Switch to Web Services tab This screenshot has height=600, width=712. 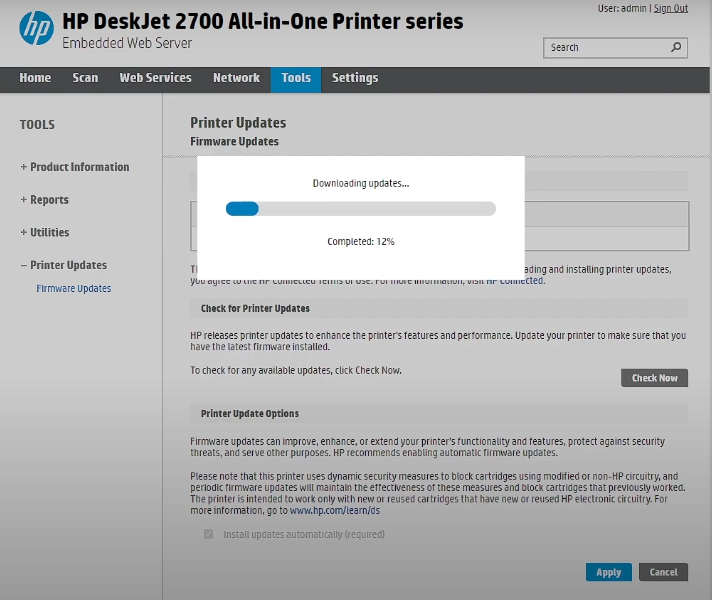click(x=155, y=78)
